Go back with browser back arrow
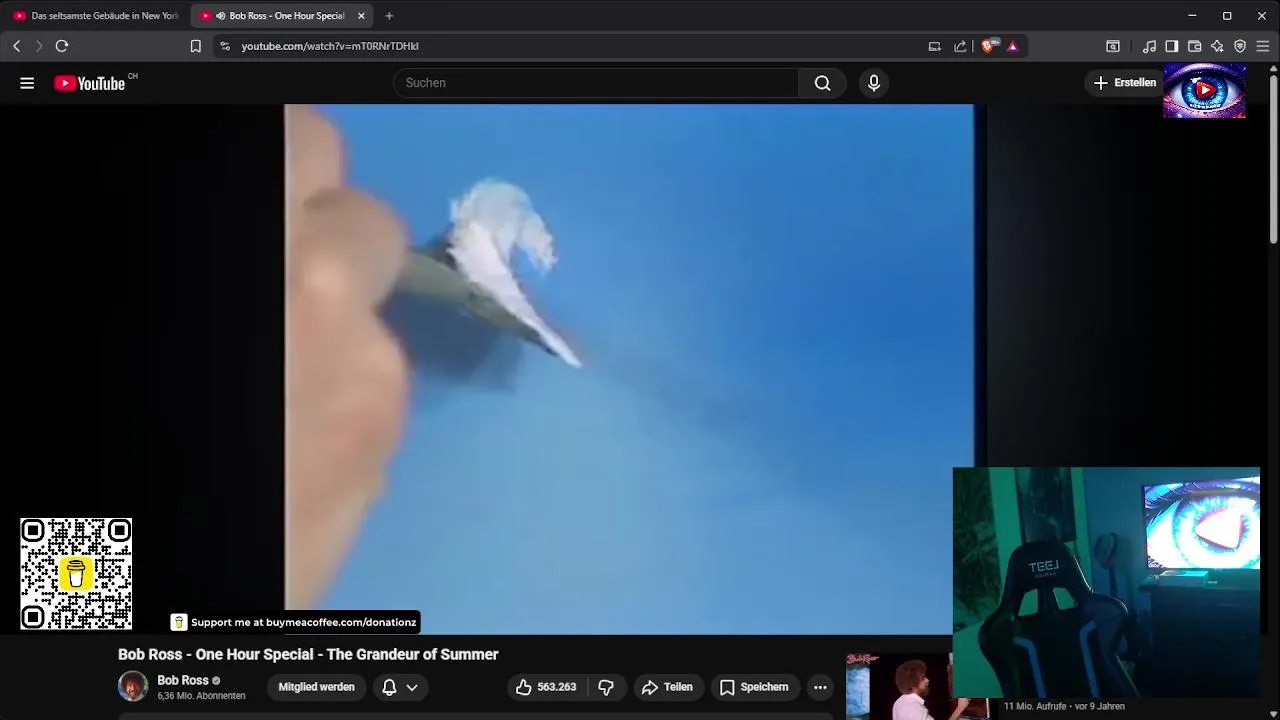Screen dimensions: 1280x720 tap(16, 46)
